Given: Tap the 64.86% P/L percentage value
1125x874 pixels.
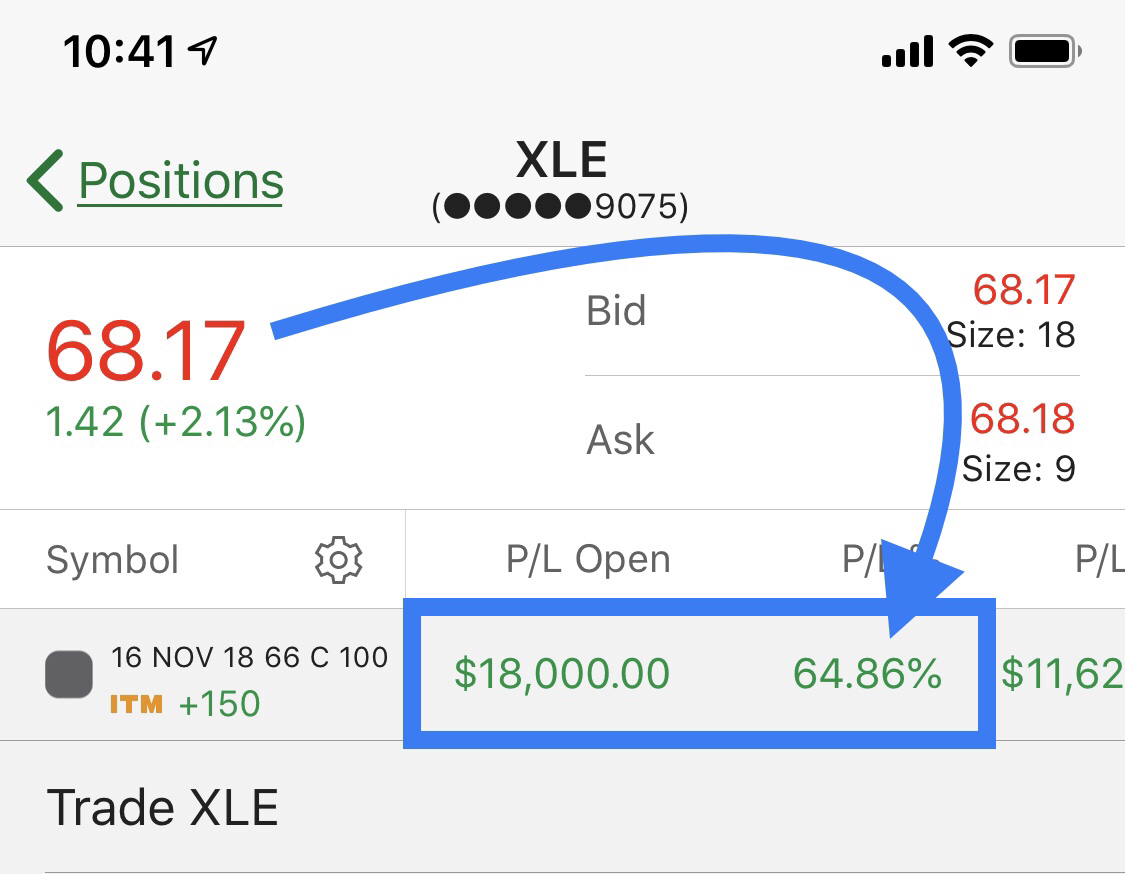Looking at the screenshot, I should (867, 674).
